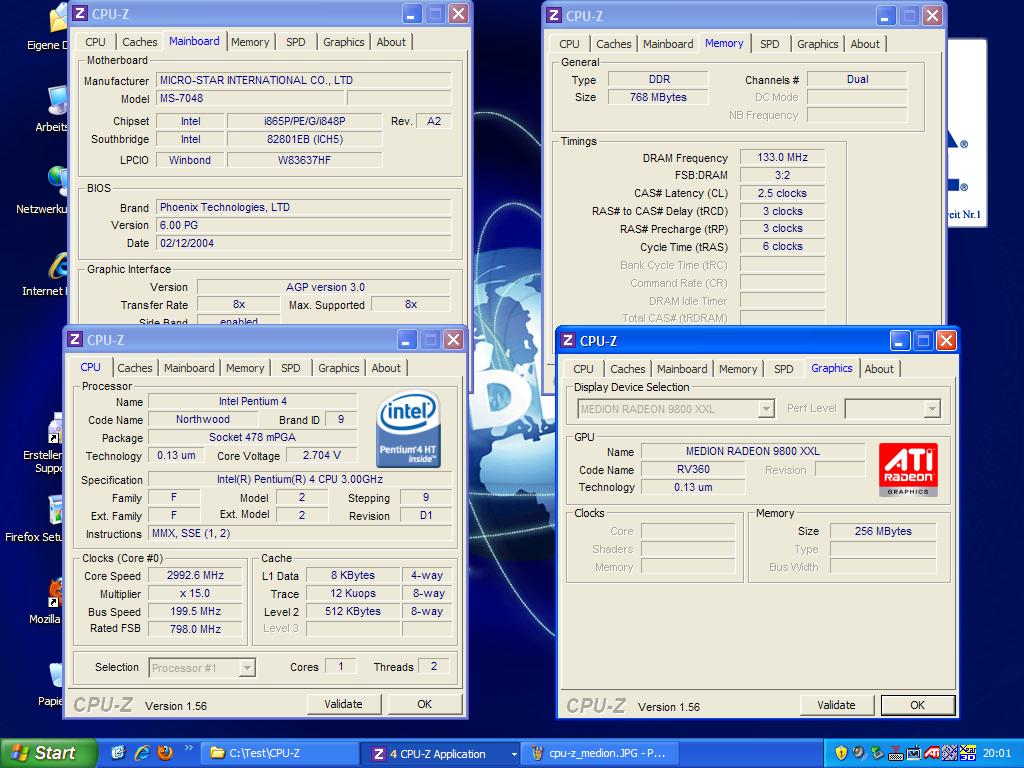Launch Firefox from the quick launch bar
Screen dimensions: 1024x768
point(165,753)
